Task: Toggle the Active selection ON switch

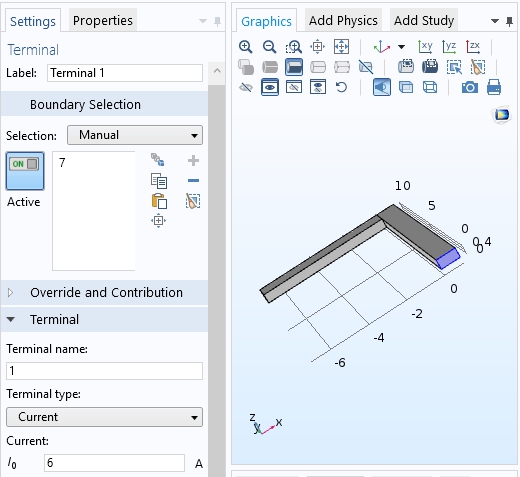Action: 25,171
